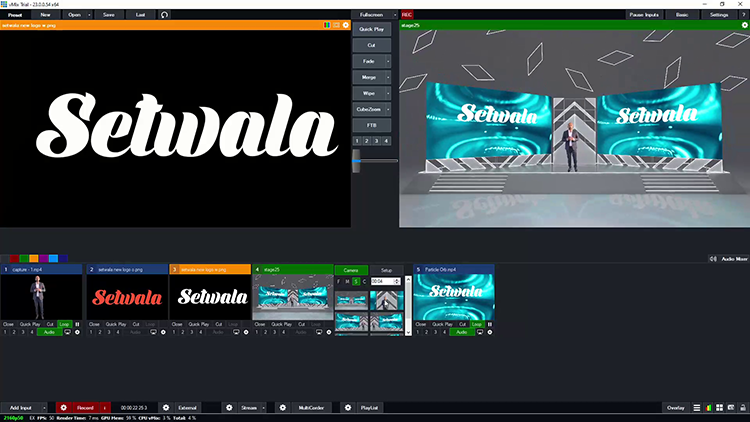This screenshot has width=750, height=422.
Task: Expand the Add Input dropdown arrow
Action: 41,408
